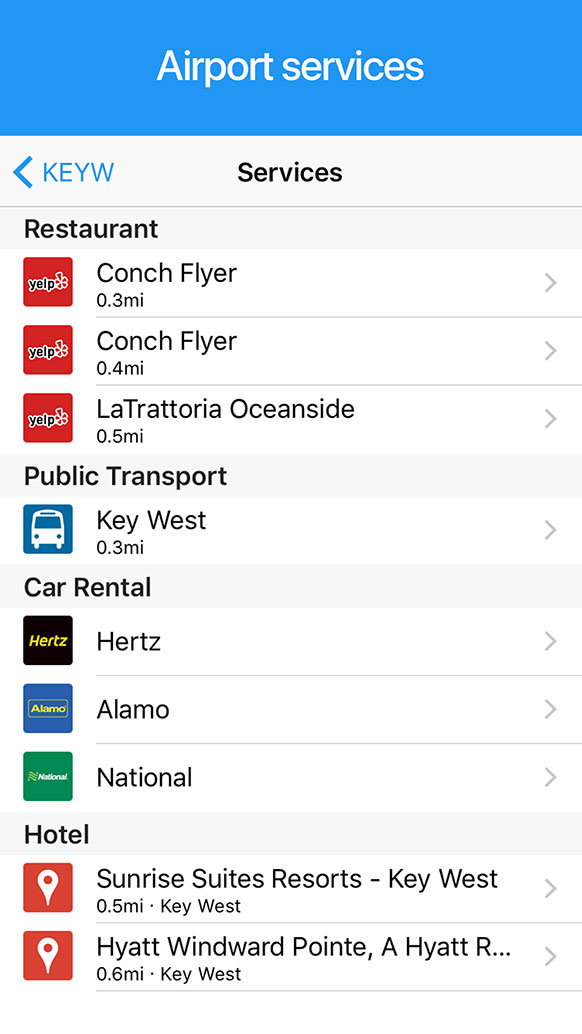Open the chevron on the Key West transport row

[x=550, y=529]
